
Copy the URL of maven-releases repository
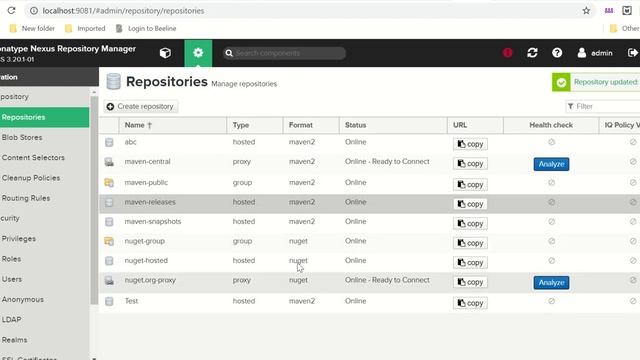(470, 204)
